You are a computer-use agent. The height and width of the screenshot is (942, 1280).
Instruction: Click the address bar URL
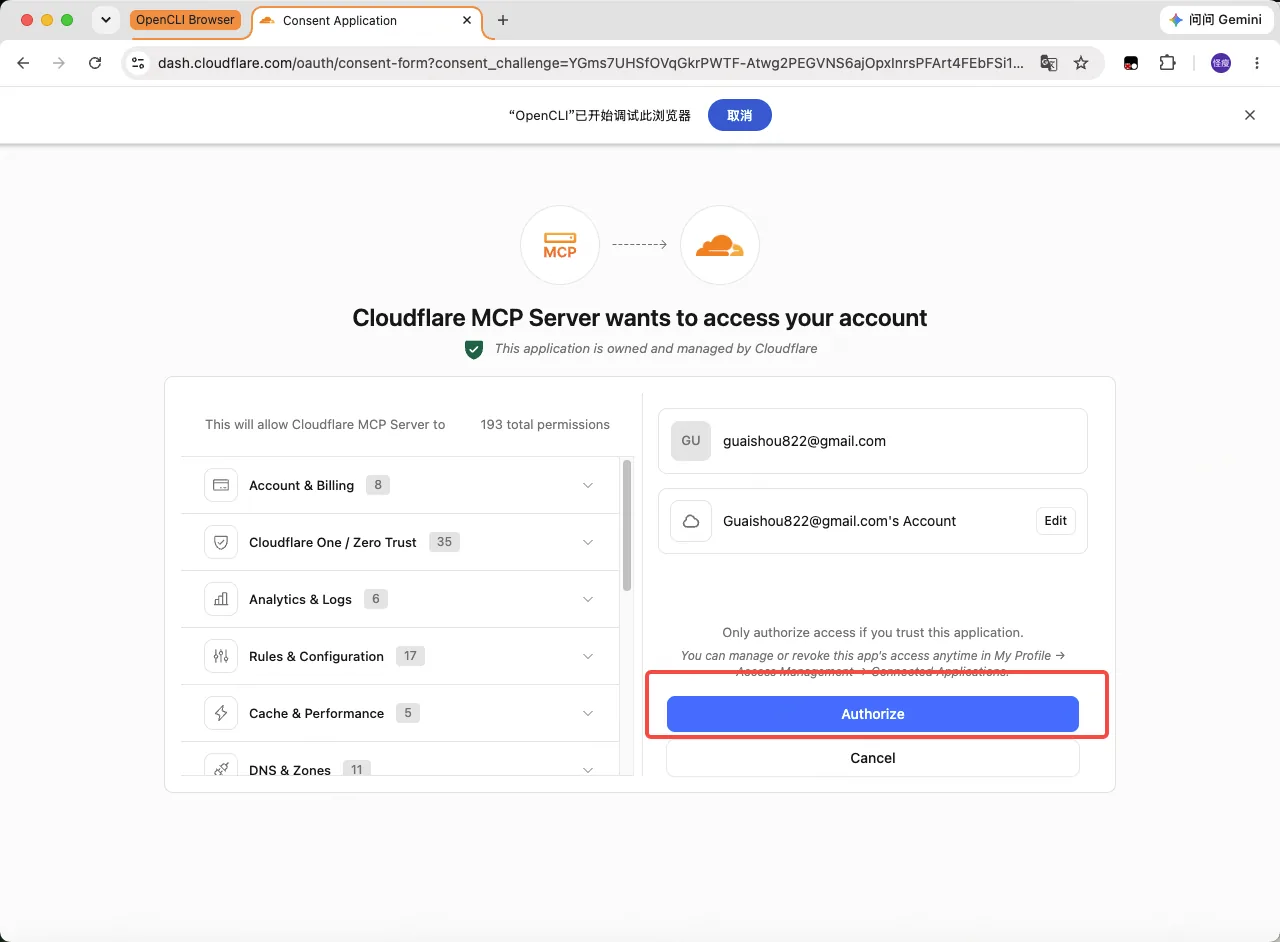coord(590,62)
